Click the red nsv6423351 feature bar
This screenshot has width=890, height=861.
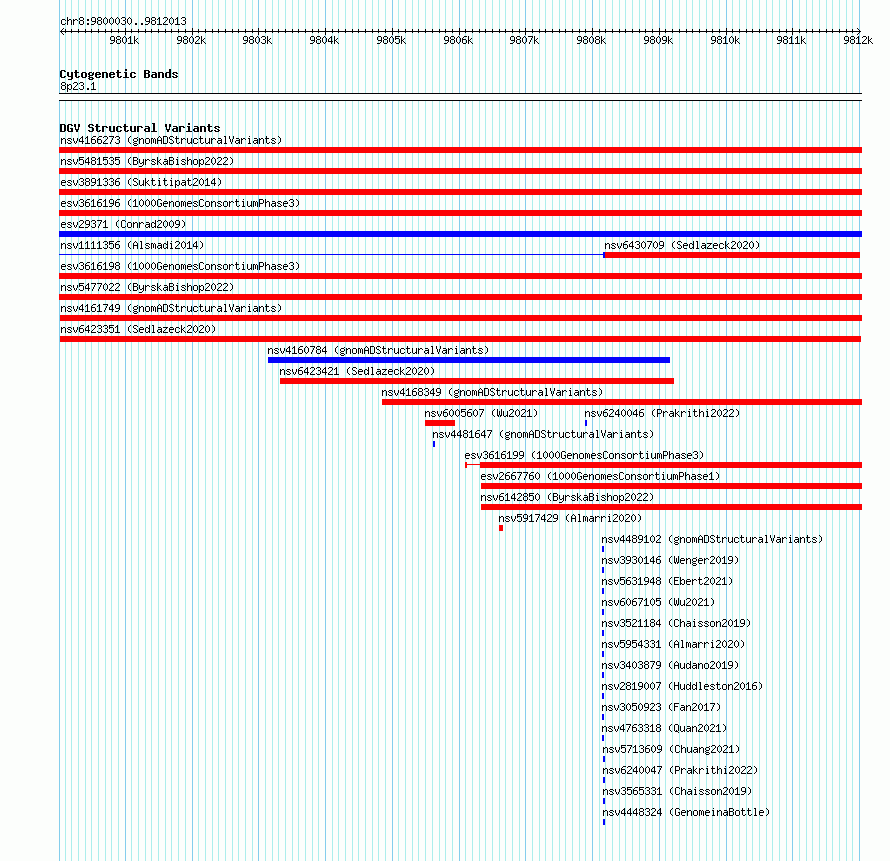tap(460, 339)
